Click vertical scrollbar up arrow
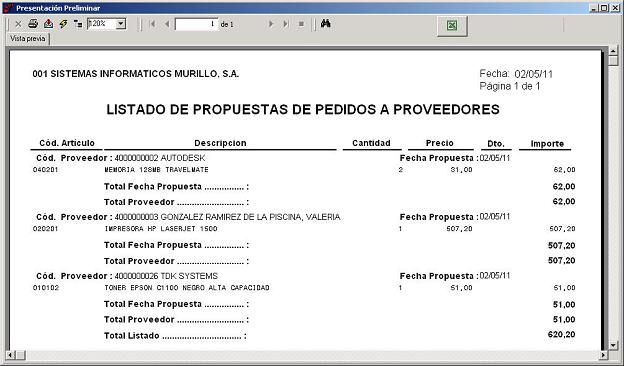 point(613,51)
